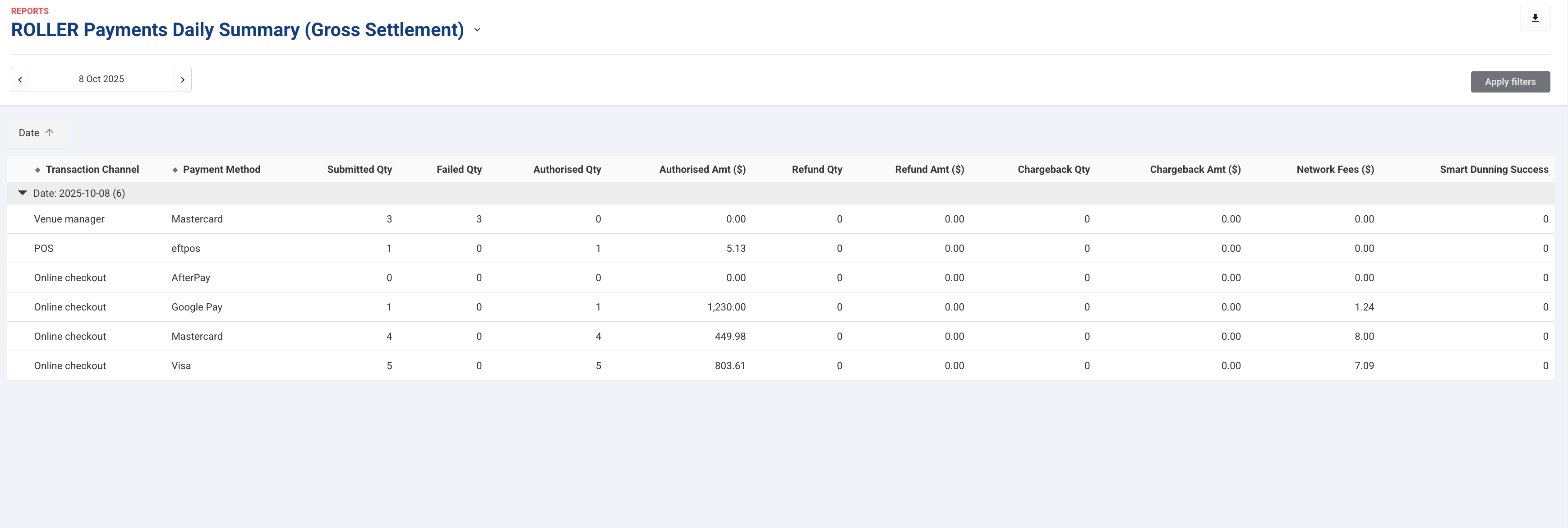This screenshot has height=528, width=1568.
Task: Click Payment Method sort icon
Action: pos(175,170)
